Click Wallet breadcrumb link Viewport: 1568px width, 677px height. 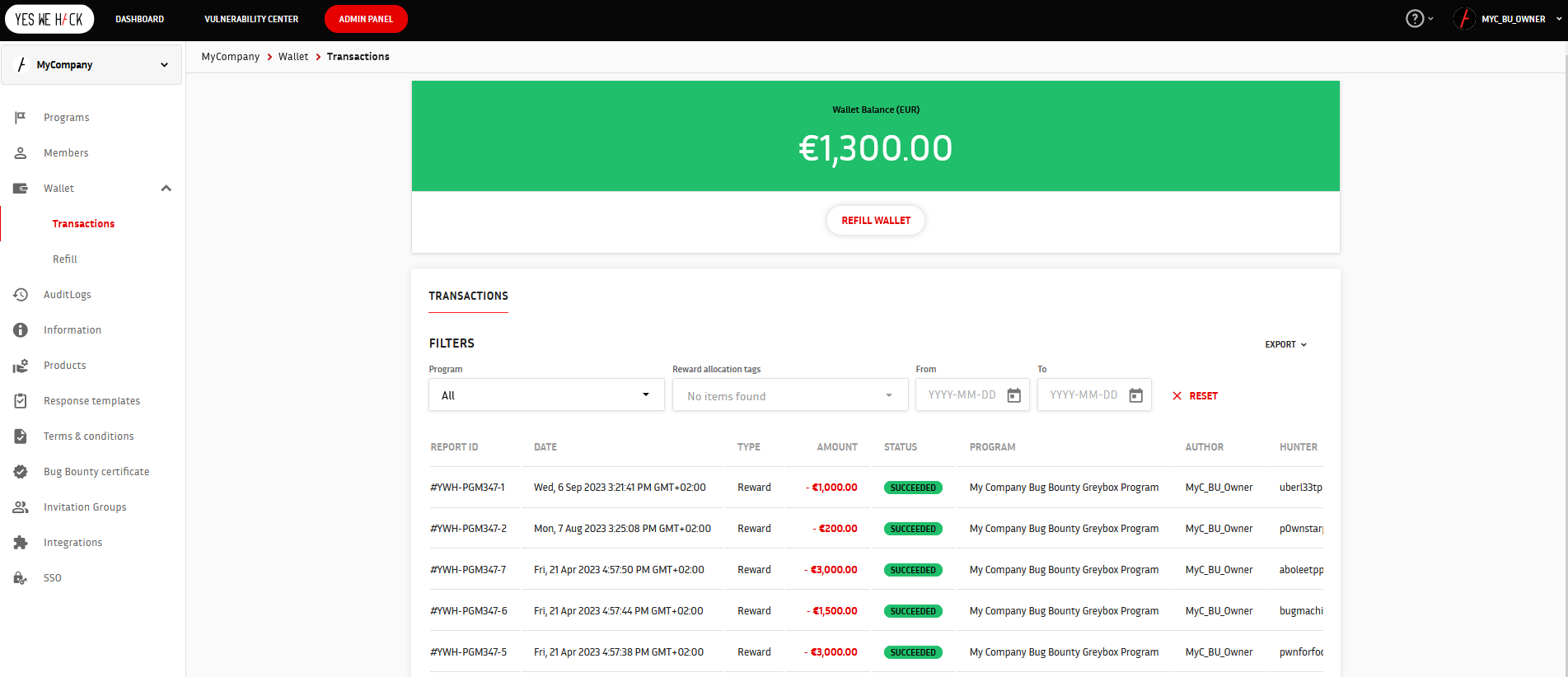pos(293,57)
